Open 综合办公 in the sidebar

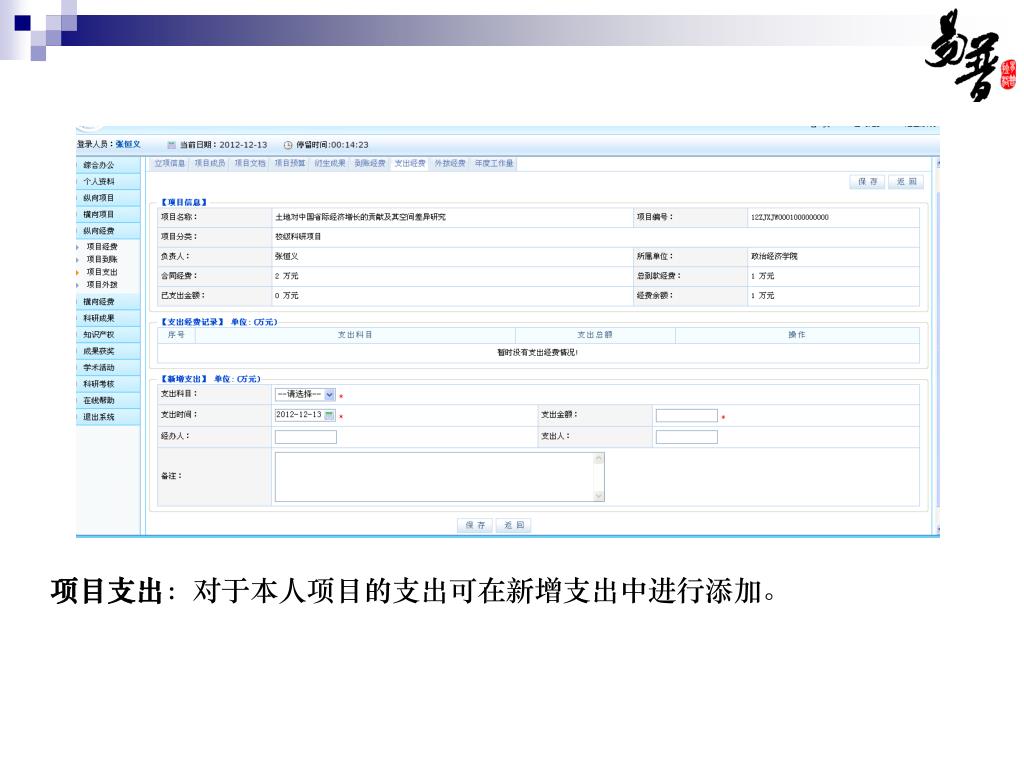click(108, 165)
